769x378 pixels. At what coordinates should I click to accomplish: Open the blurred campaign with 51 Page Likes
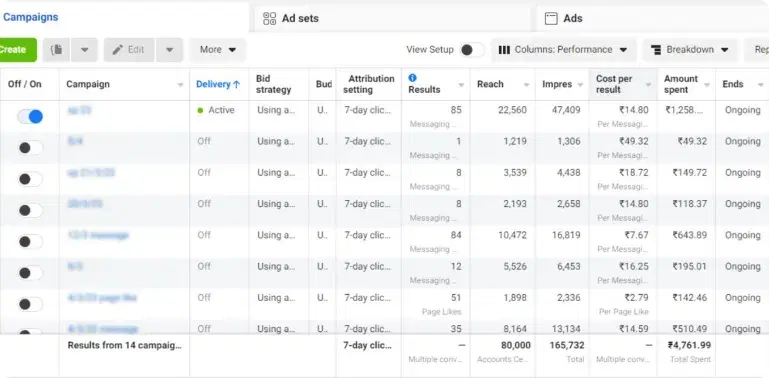tap(102, 298)
